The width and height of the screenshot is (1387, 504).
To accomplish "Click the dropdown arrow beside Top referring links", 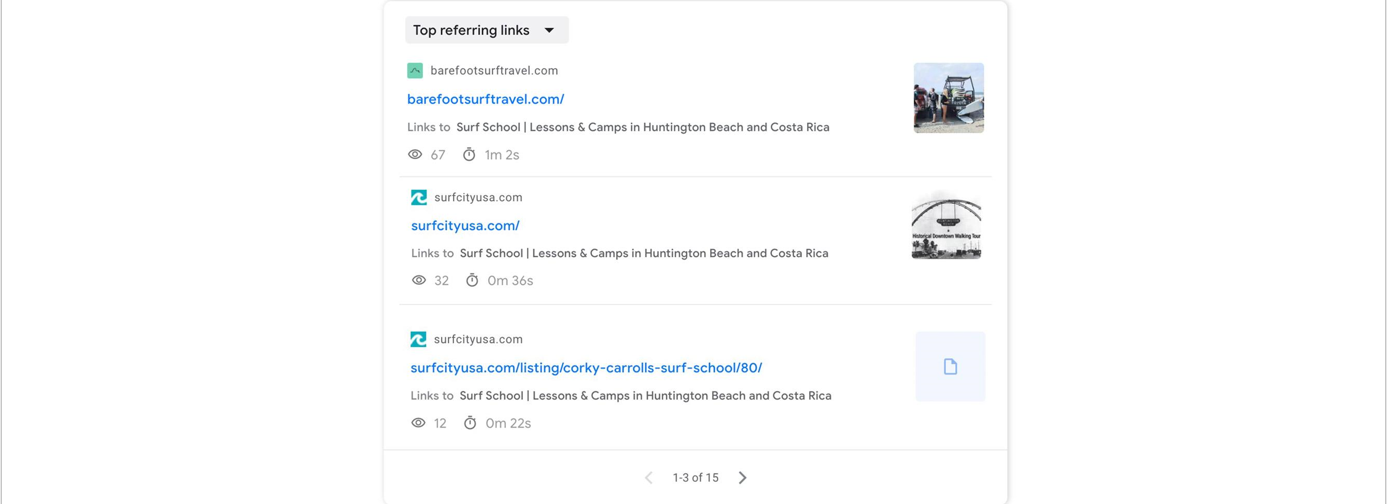I will (549, 30).
